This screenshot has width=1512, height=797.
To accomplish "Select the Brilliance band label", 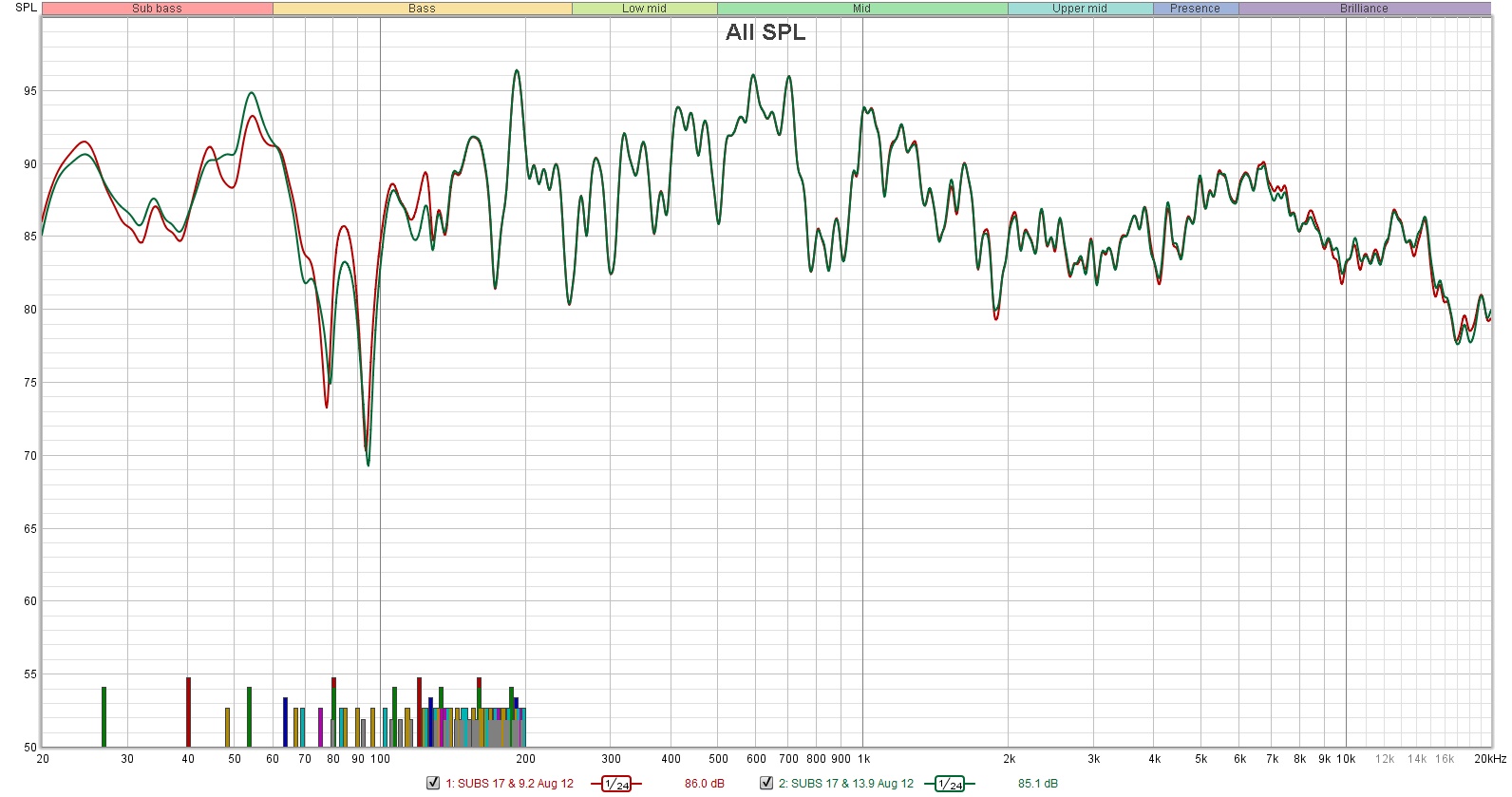I will [x=1364, y=9].
